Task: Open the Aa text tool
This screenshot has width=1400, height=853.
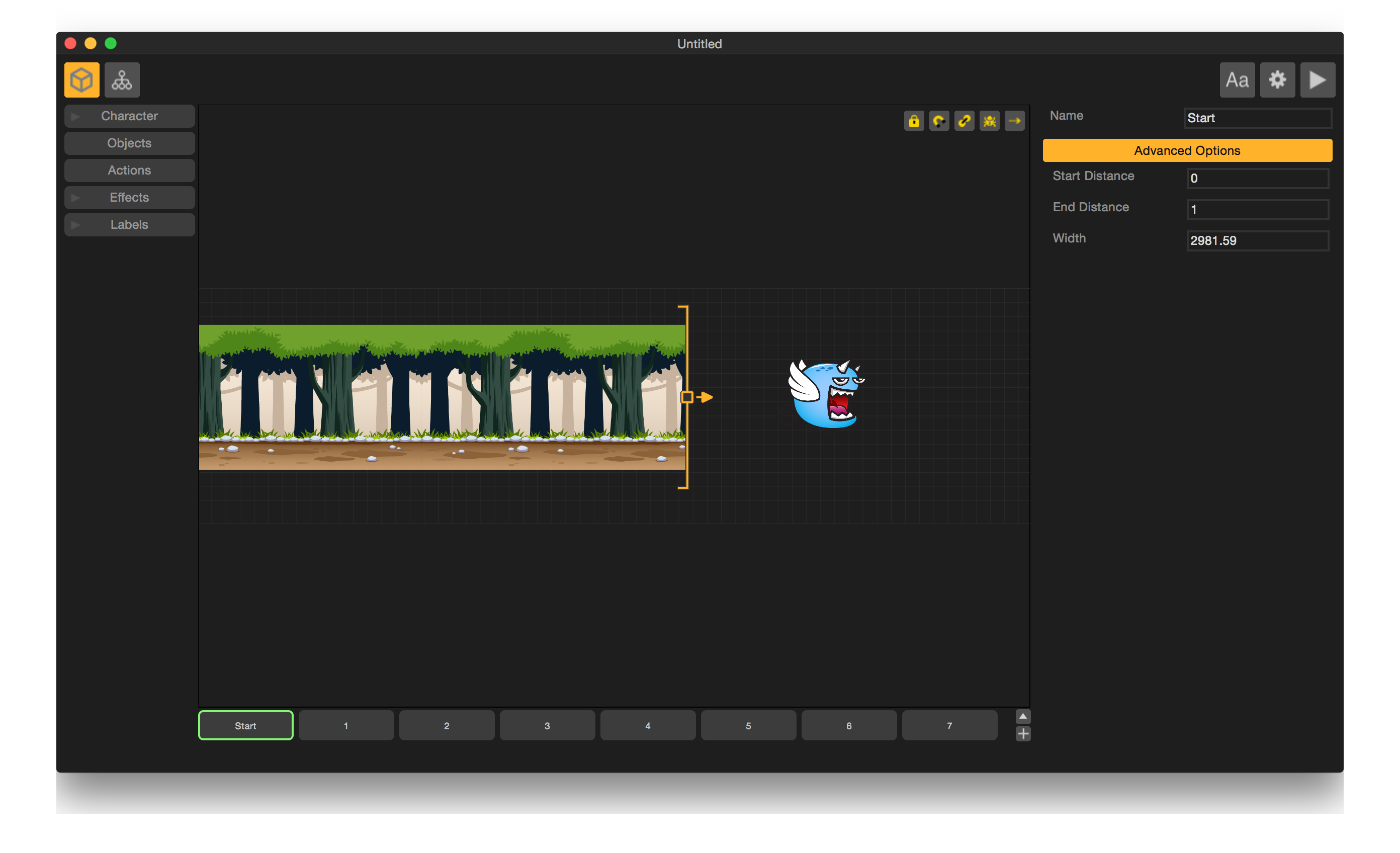Action: [x=1237, y=79]
